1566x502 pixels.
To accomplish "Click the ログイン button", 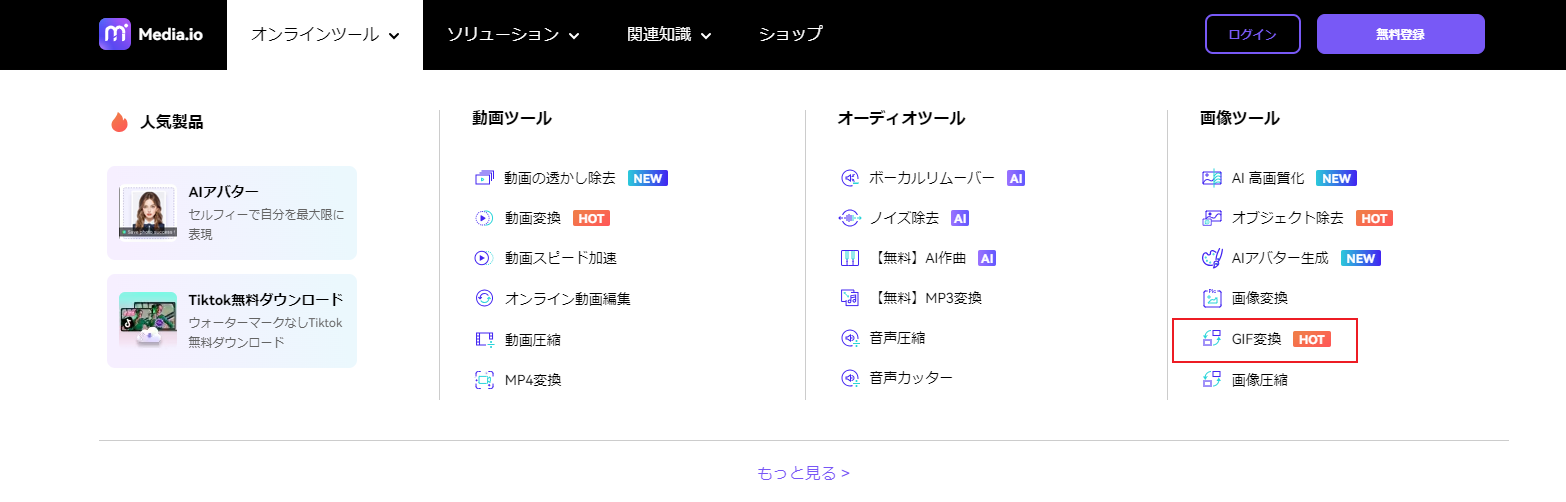I will [x=1252, y=34].
